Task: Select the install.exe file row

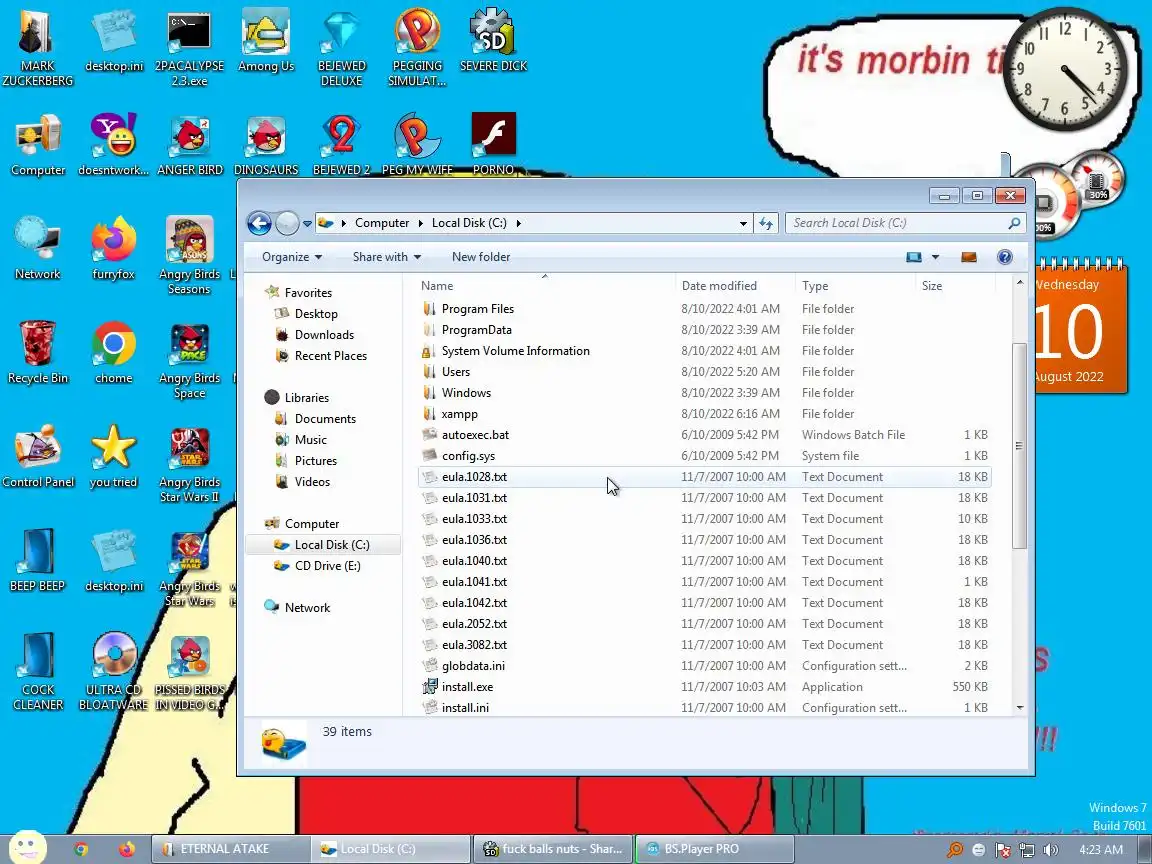Action: pos(705,687)
